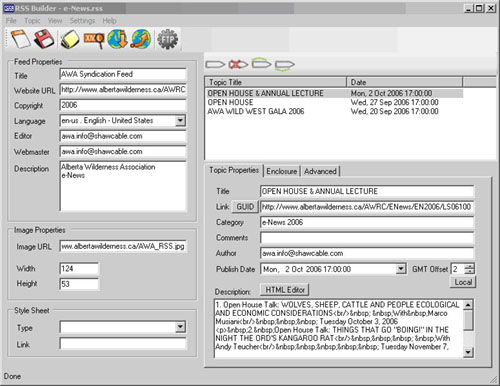Click the topic Description text area
The height and width of the screenshot is (386, 500).
click(339, 328)
